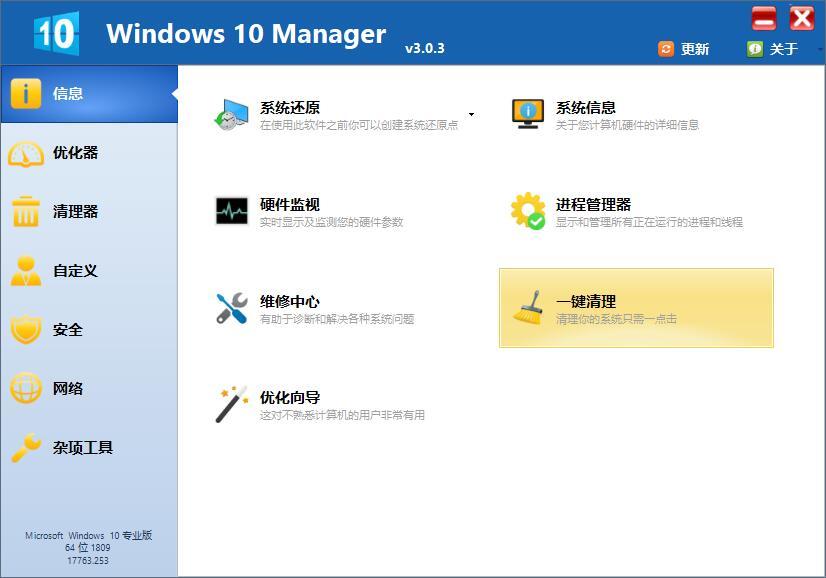This screenshot has width=826, height=578.
Task: Click the 优化向导 magic wand icon
Action: pyautogui.click(x=232, y=404)
